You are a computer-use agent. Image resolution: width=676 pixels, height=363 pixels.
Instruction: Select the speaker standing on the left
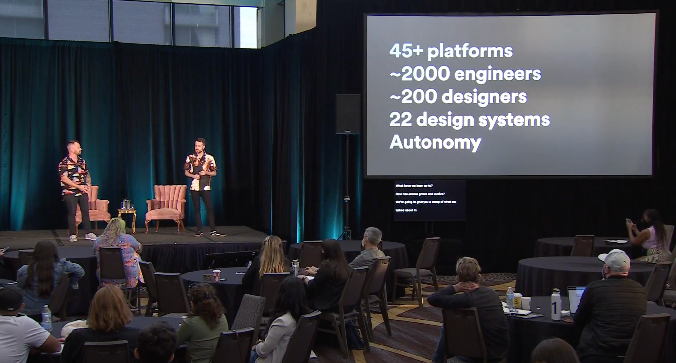76,190
